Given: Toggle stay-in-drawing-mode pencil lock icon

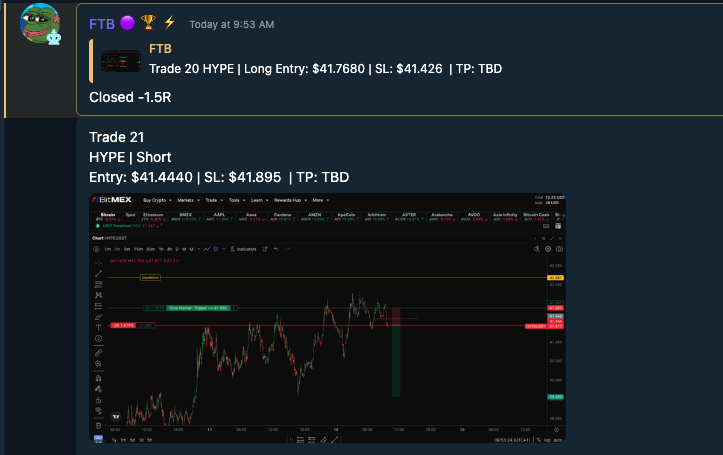Looking at the screenshot, I should tap(98, 389).
